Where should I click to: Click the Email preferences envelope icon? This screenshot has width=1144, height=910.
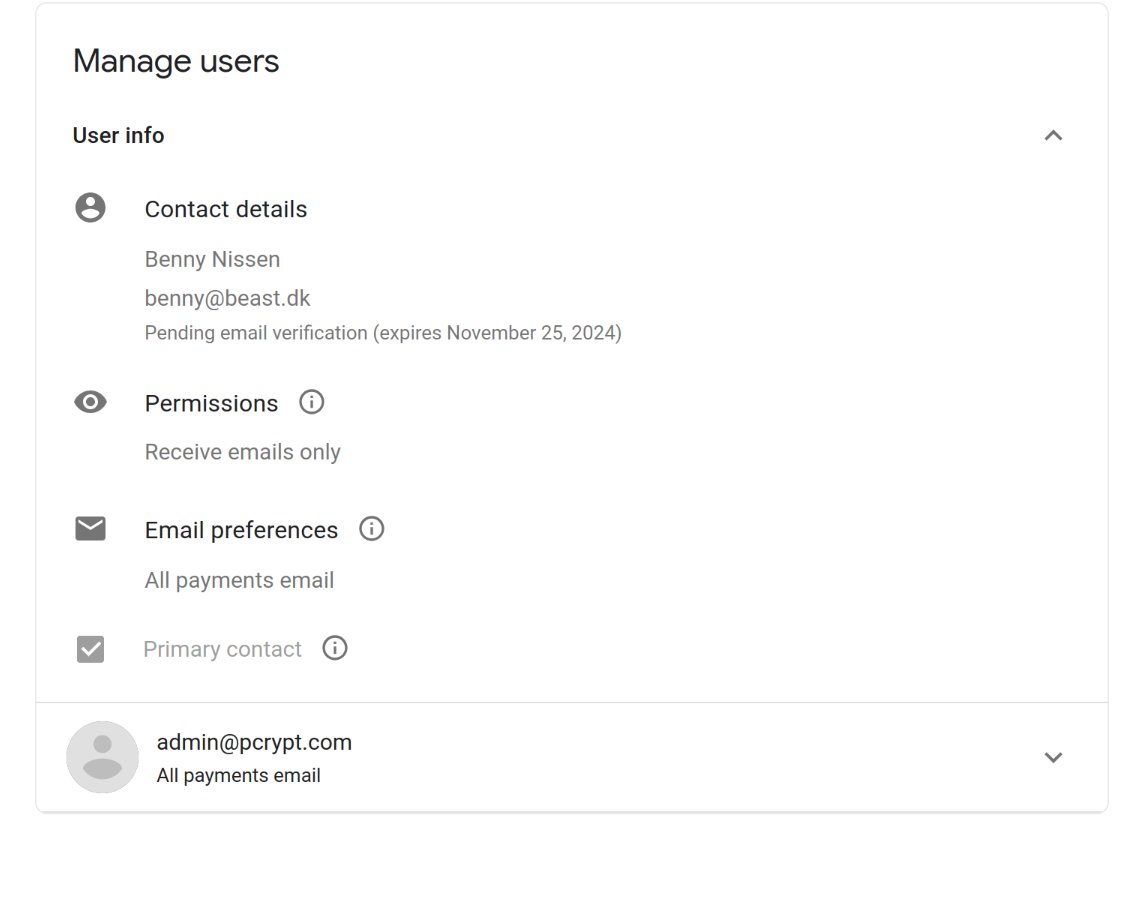[x=90, y=528]
